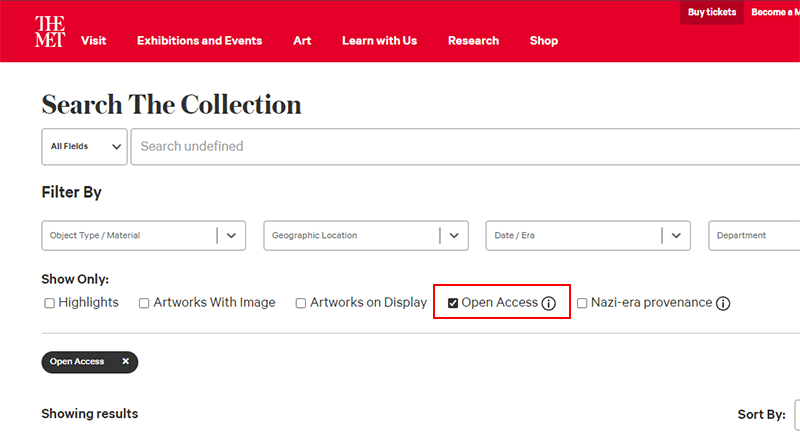Toggle Artworks on Display checkbox
This screenshot has width=800, height=445.
point(301,303)
